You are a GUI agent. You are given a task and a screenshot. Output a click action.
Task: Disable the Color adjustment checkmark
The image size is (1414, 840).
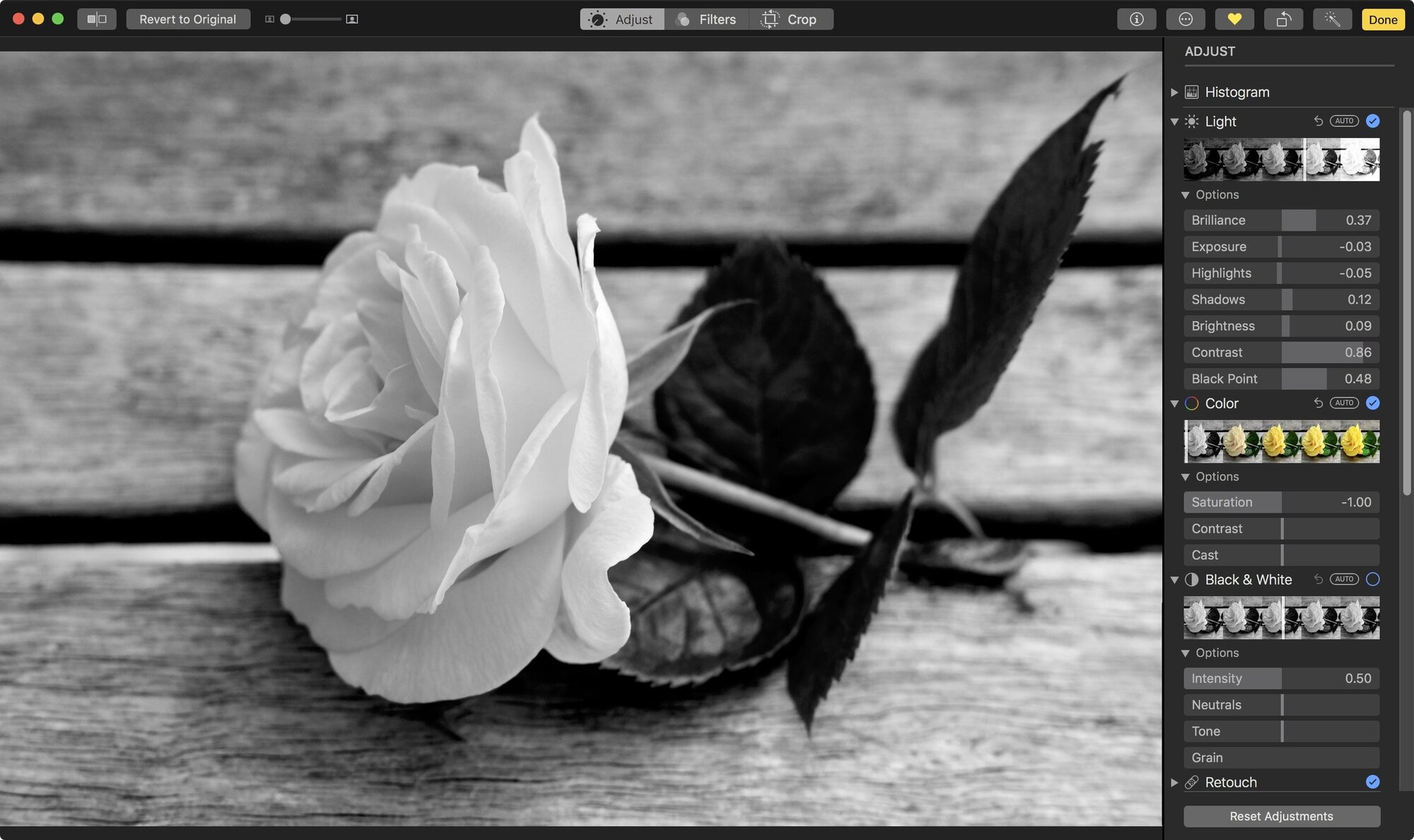click(1372, 403)
